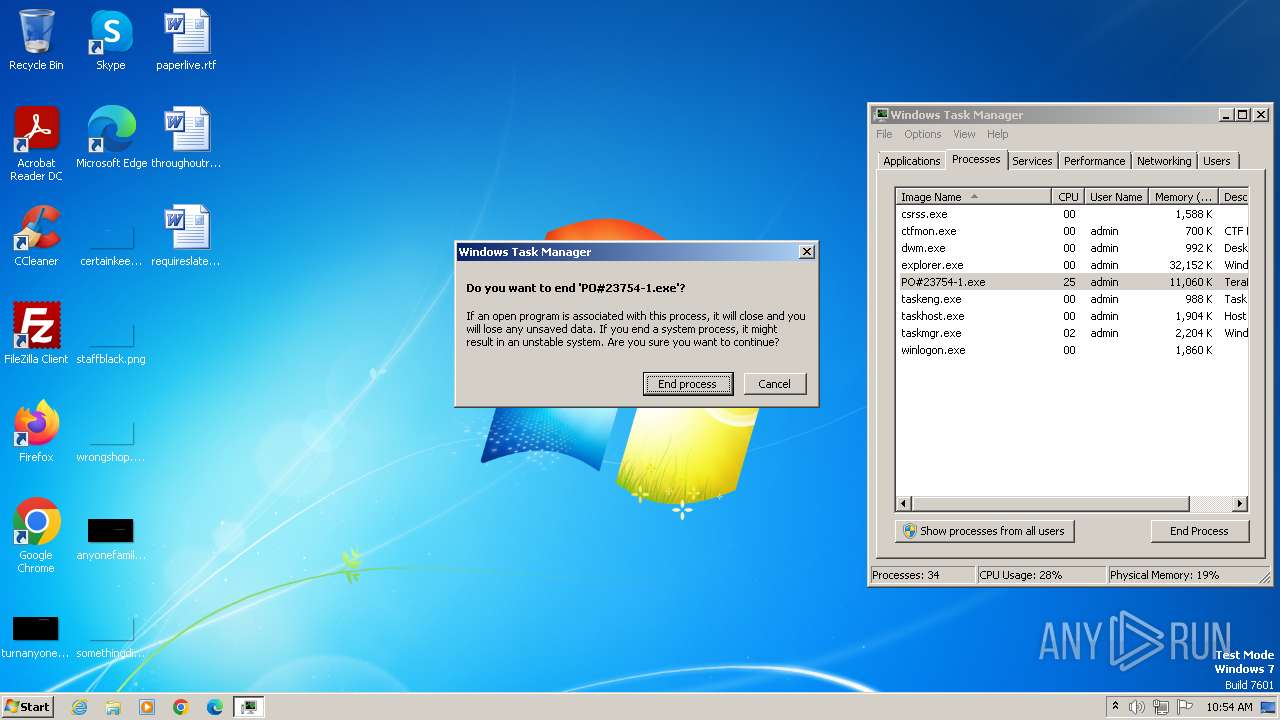Open Windows Explorer from taskbar

(x=113, y=707)
